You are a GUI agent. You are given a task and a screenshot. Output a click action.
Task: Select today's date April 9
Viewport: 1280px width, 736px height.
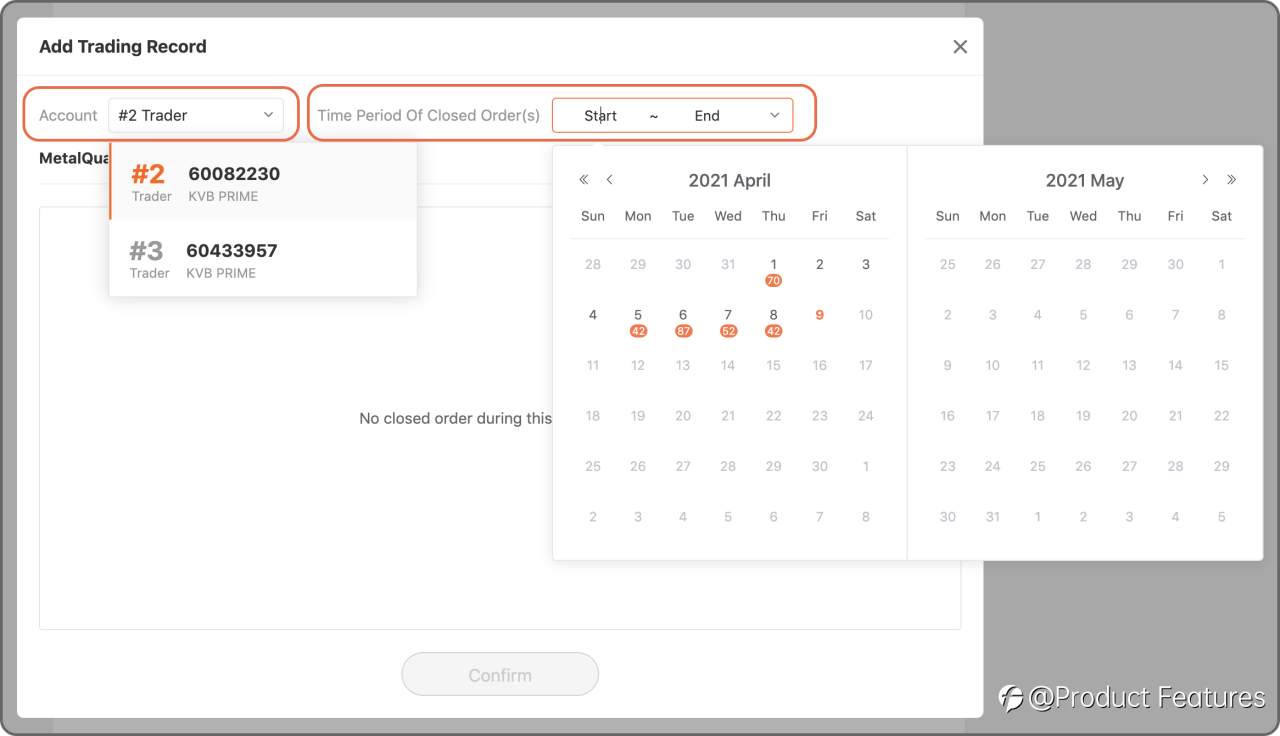click(x=819, y=315)
